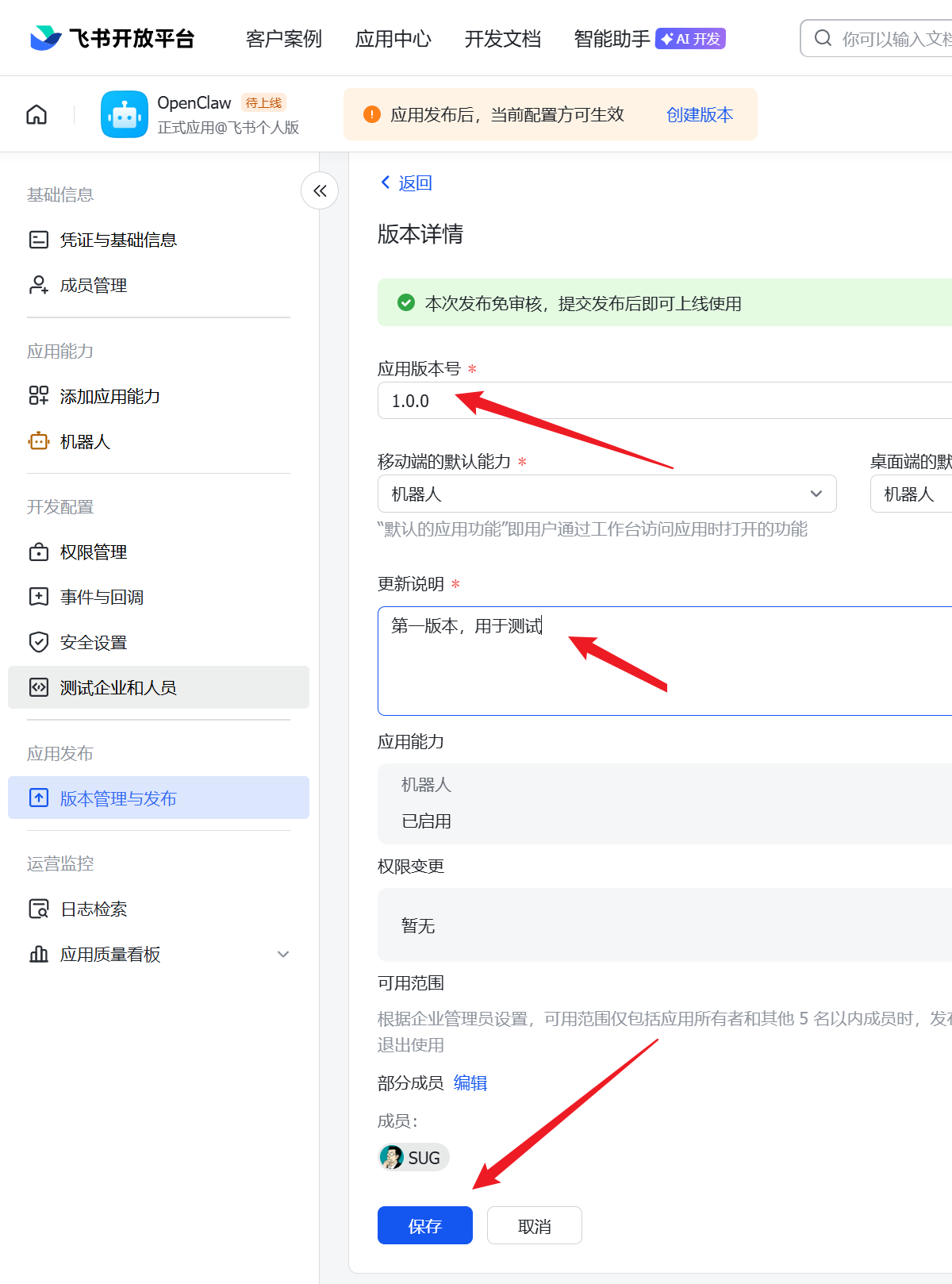
Task: Open 事件与回调 settings
Action: 102,597
